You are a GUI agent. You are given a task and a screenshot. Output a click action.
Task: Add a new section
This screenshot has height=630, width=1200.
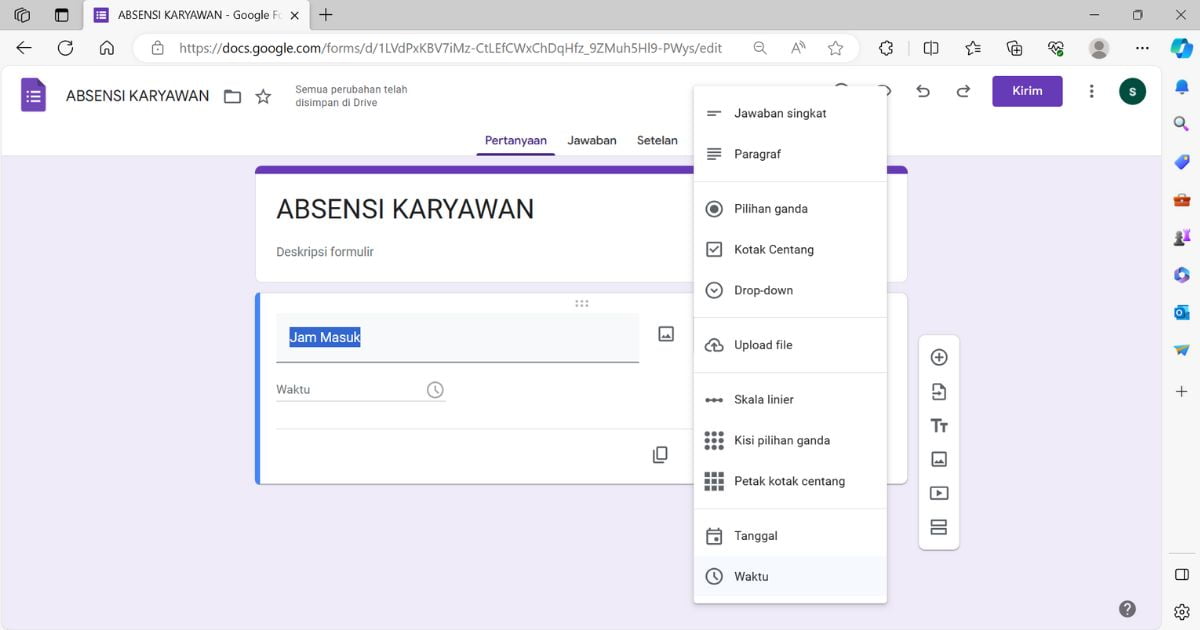tap(939, 527)
